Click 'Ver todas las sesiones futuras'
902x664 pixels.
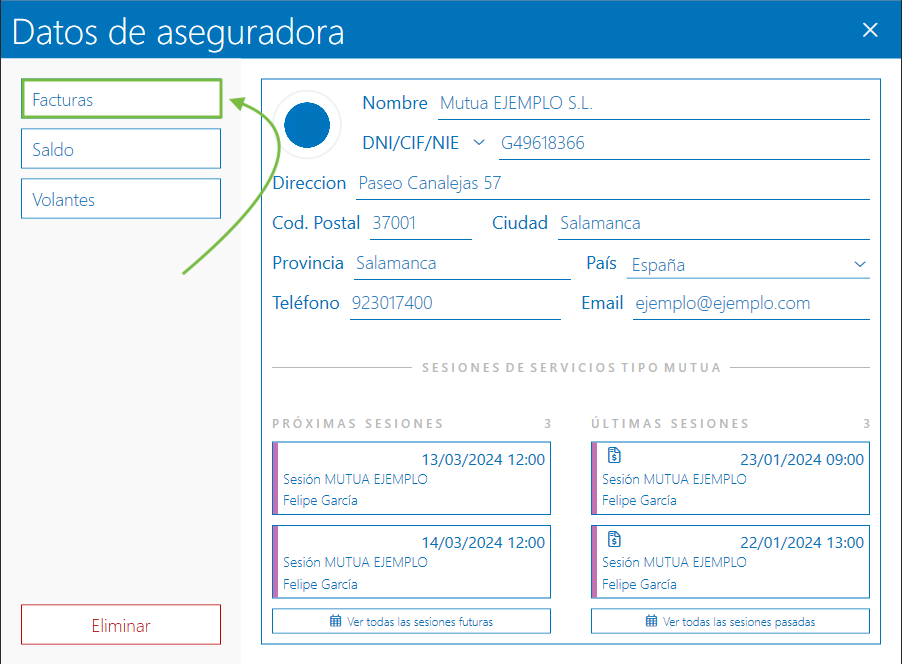point(411,621)
